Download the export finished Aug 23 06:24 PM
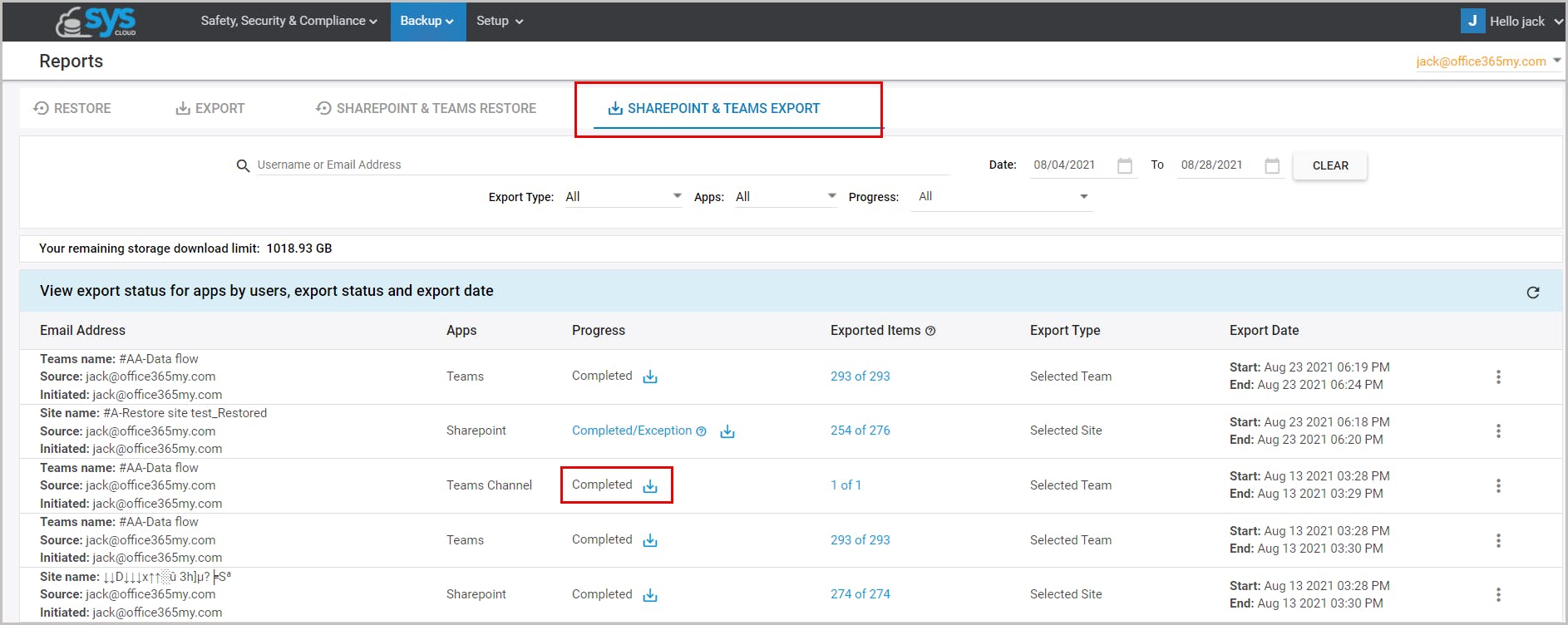The height and width of the screenshot is (625, 1568). (x=650, y=377)
